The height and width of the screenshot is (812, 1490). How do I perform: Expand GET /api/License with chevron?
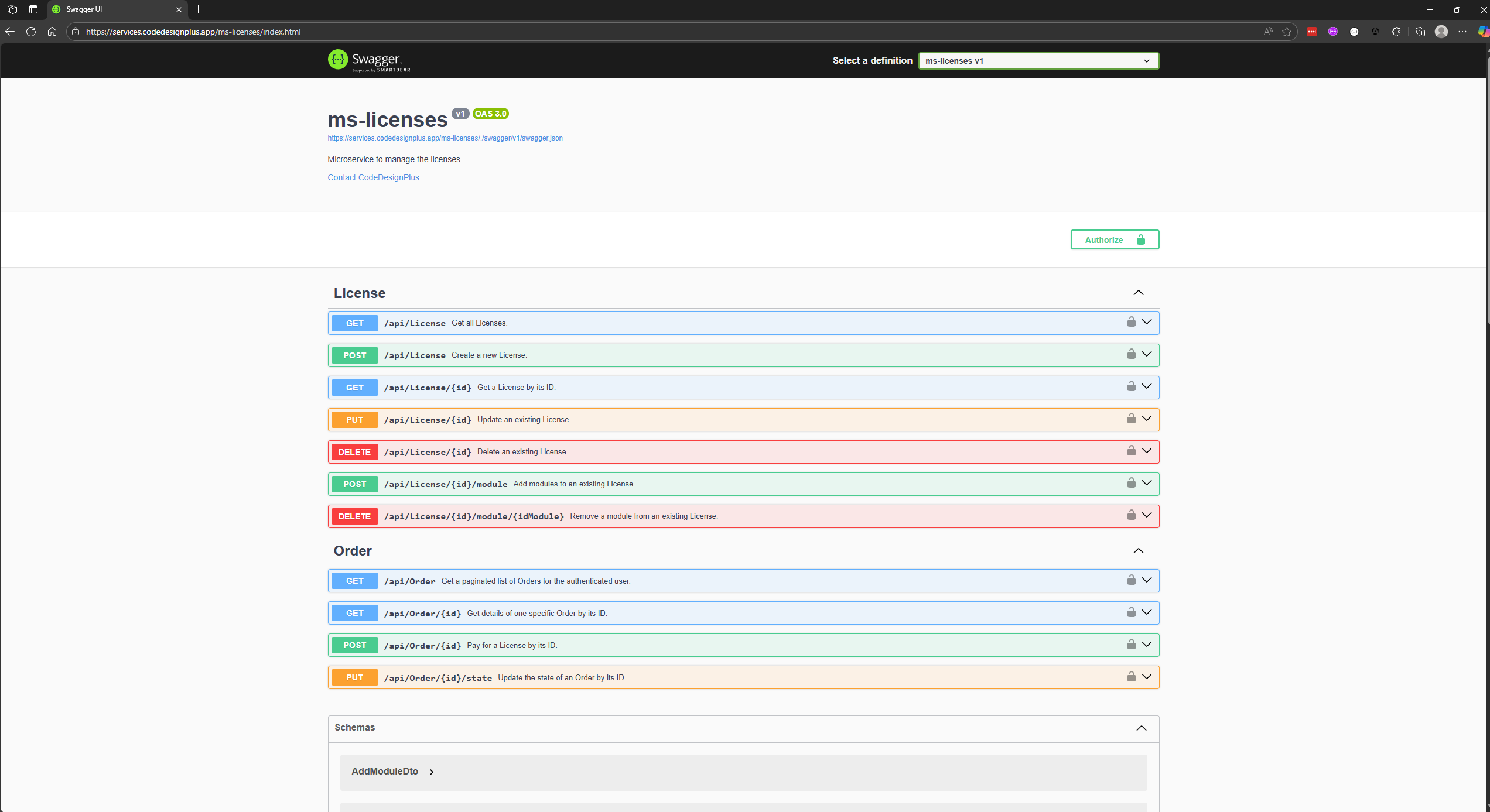1147,322
